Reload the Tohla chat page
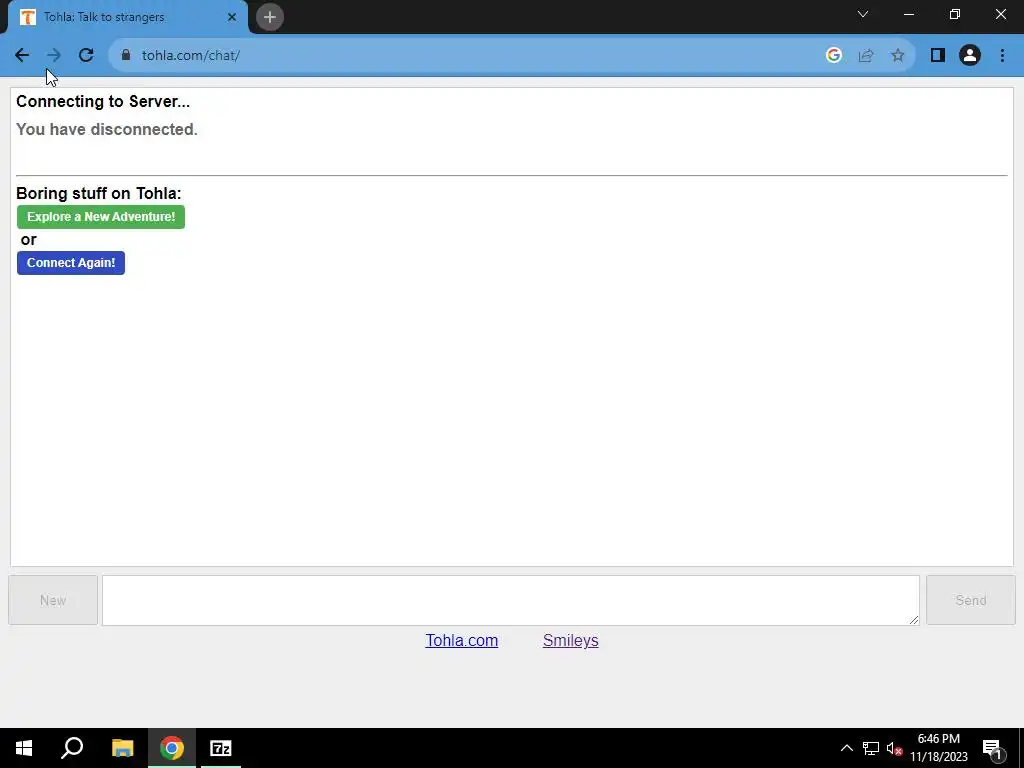 pos(86,56)
